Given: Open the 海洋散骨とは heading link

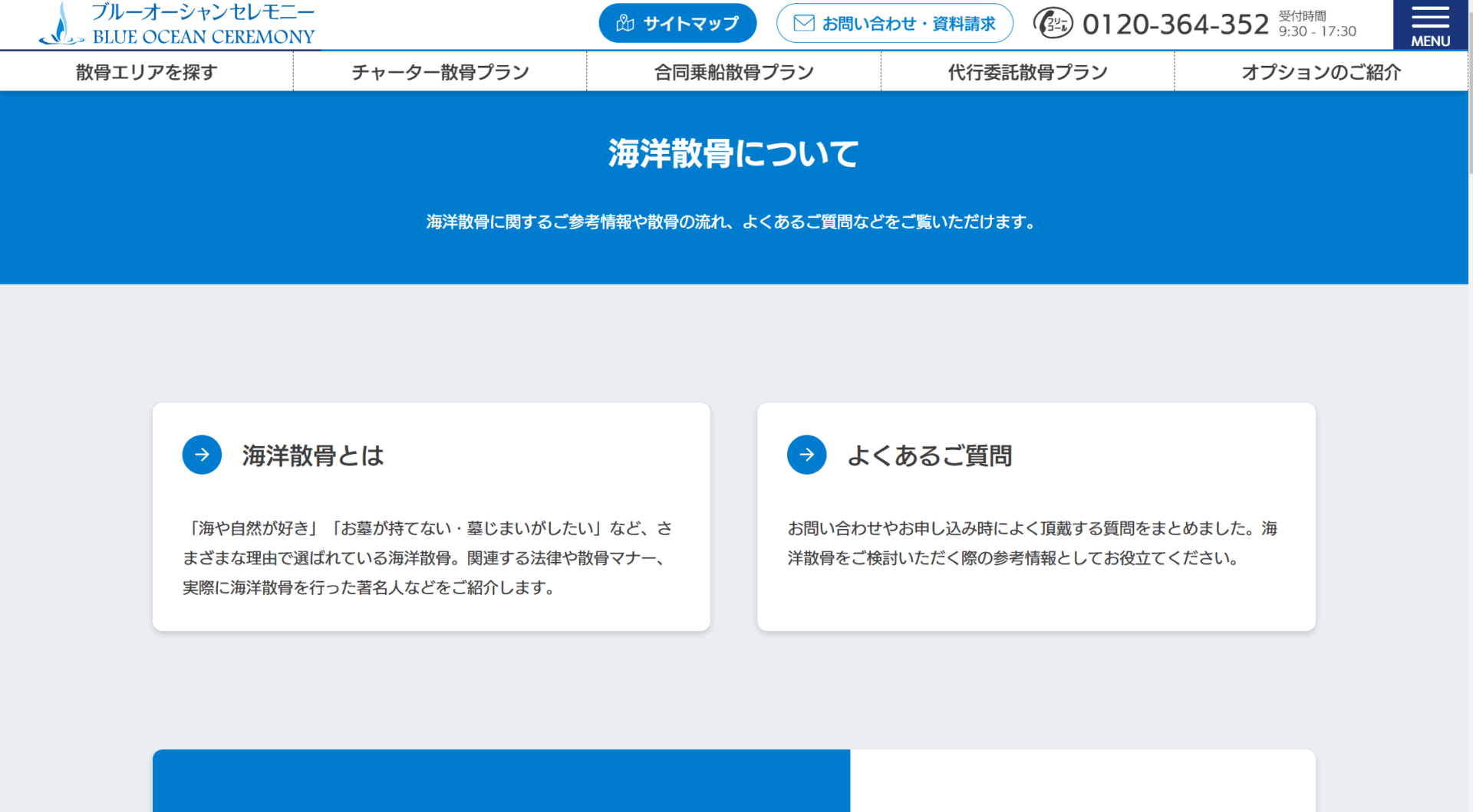Looking at the screenshot, I should [x=313, y=455].
